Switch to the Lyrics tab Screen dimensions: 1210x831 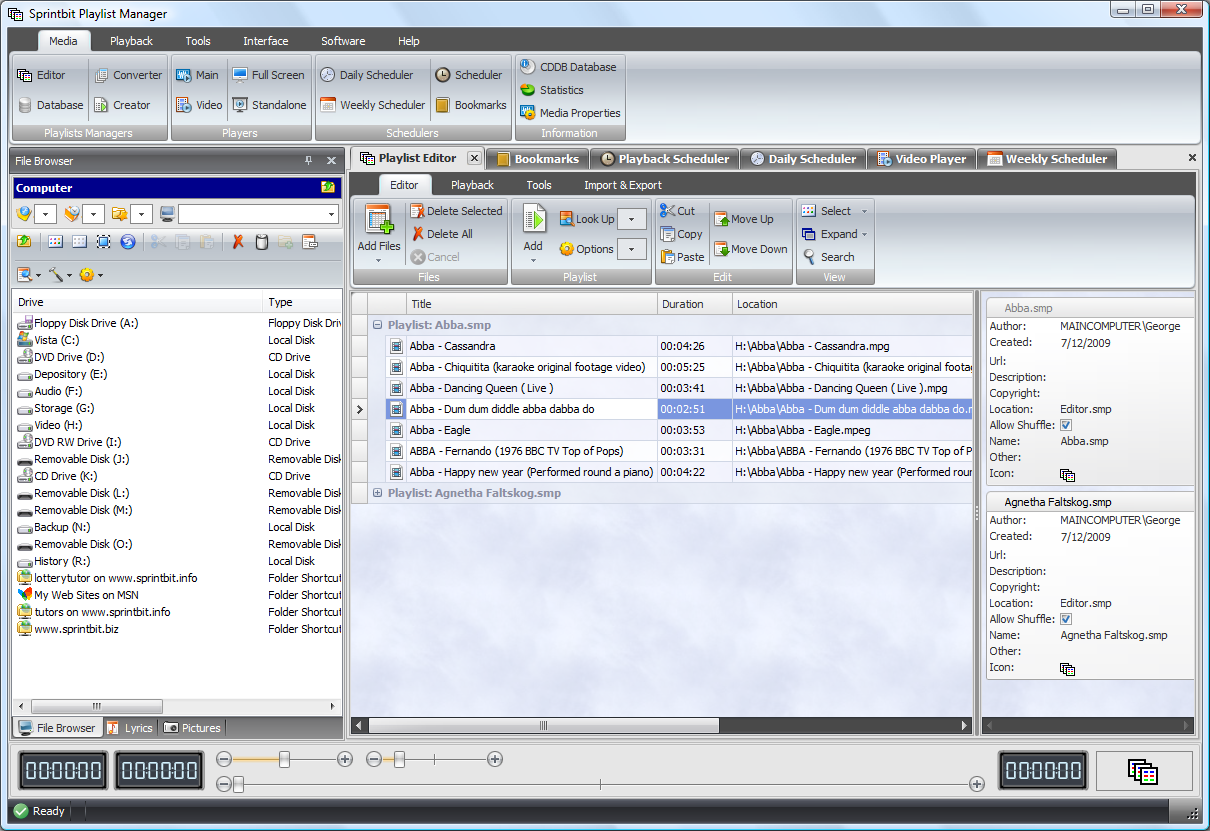[x=129, y=728]
